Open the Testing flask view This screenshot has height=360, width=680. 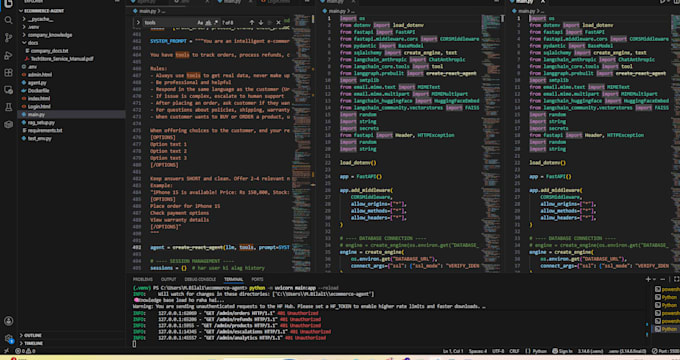click(x=8, y=107)
